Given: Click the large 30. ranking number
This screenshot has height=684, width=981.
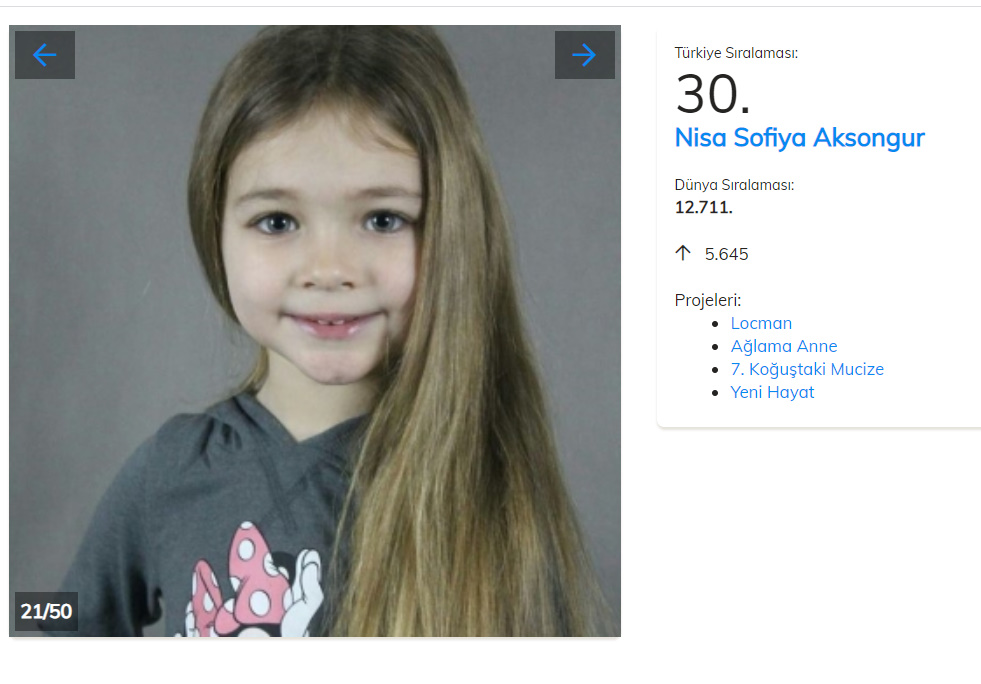Looking at the screenshot, I should point(713,95).
